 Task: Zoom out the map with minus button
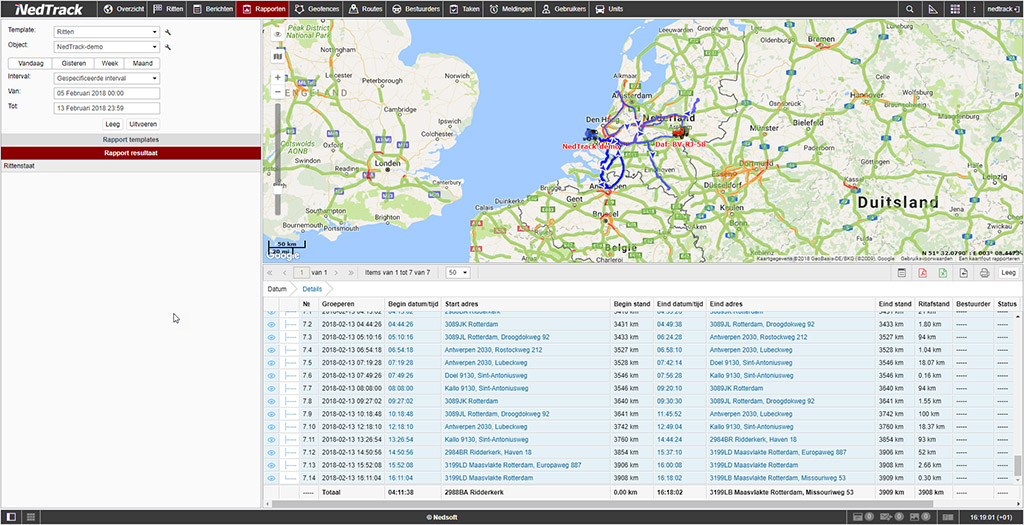pyautogui.click(x=278, y=92)
